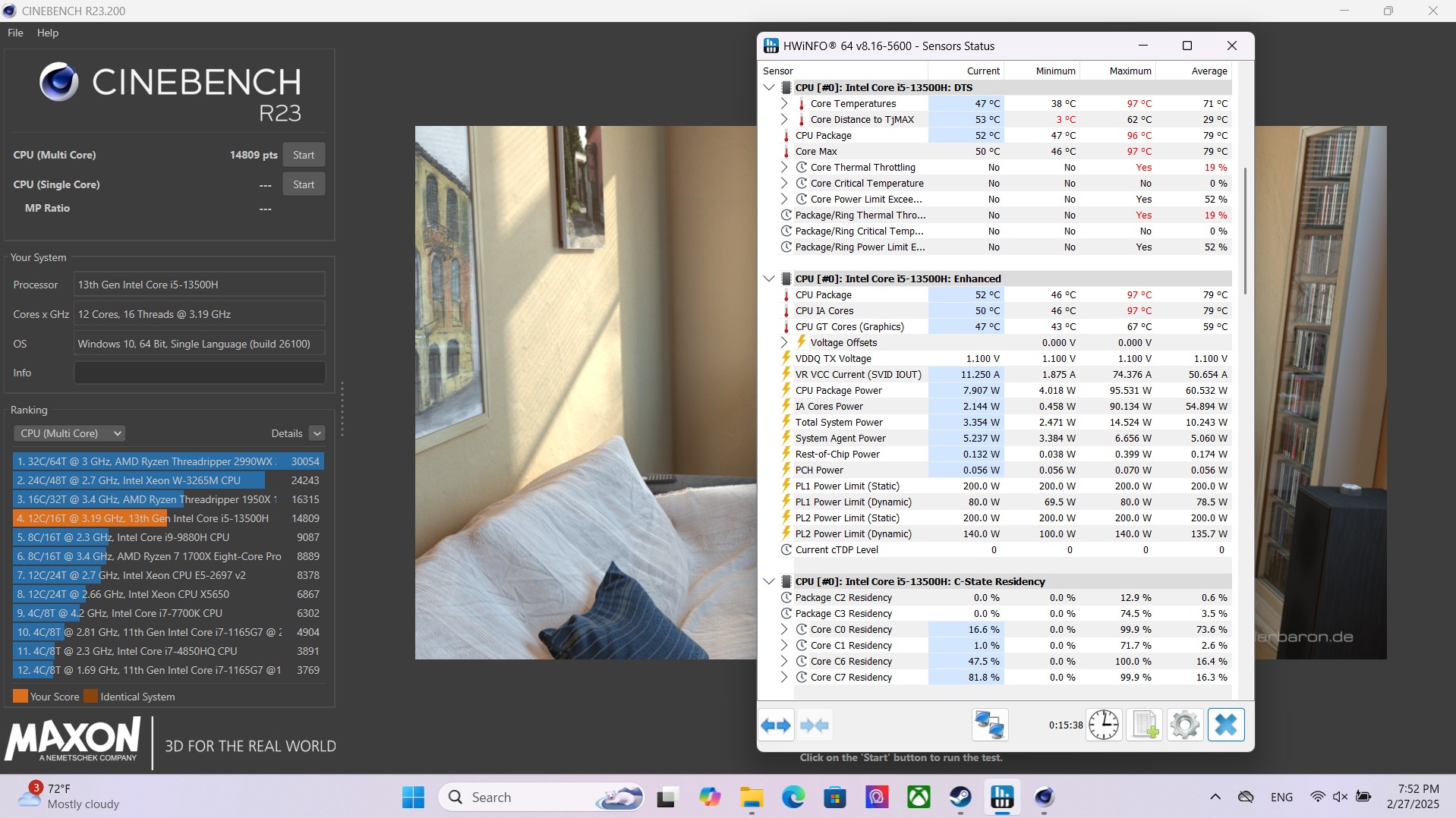This screenshot has width=1456, height=818.
Task: Reset the HWiNFO elapsed time clock icon
Action: (x=1103, y=725)
